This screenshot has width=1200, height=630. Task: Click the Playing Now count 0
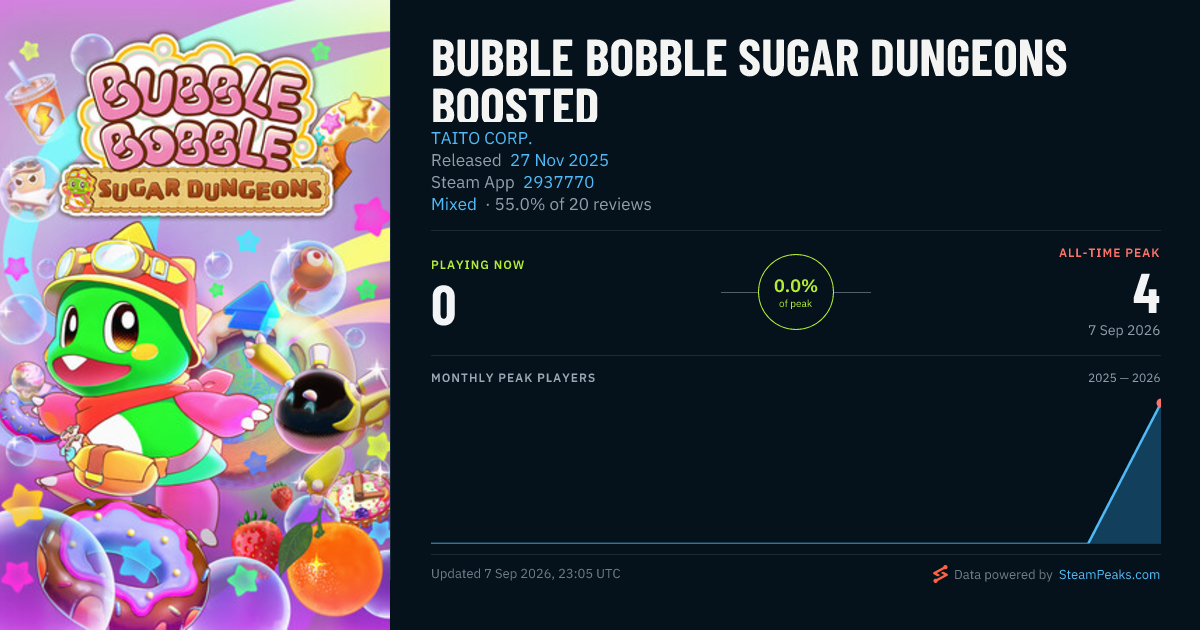click(x=444, y=306)
